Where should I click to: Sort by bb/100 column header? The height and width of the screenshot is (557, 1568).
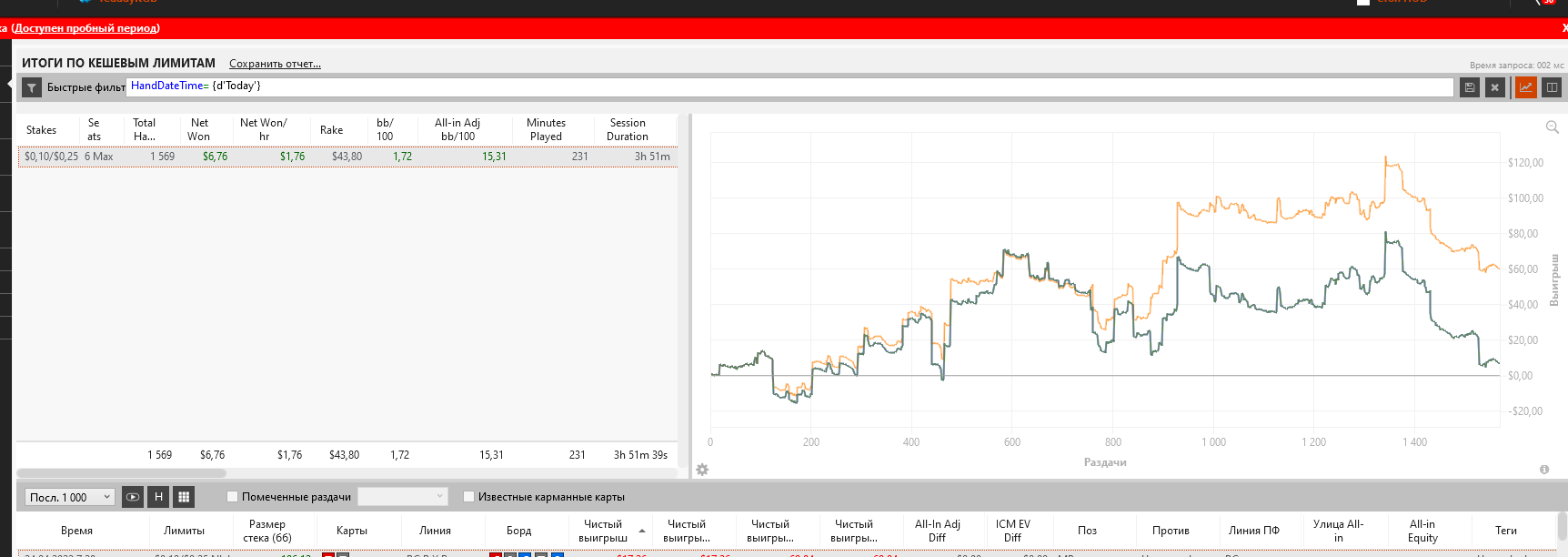point(385,129)
